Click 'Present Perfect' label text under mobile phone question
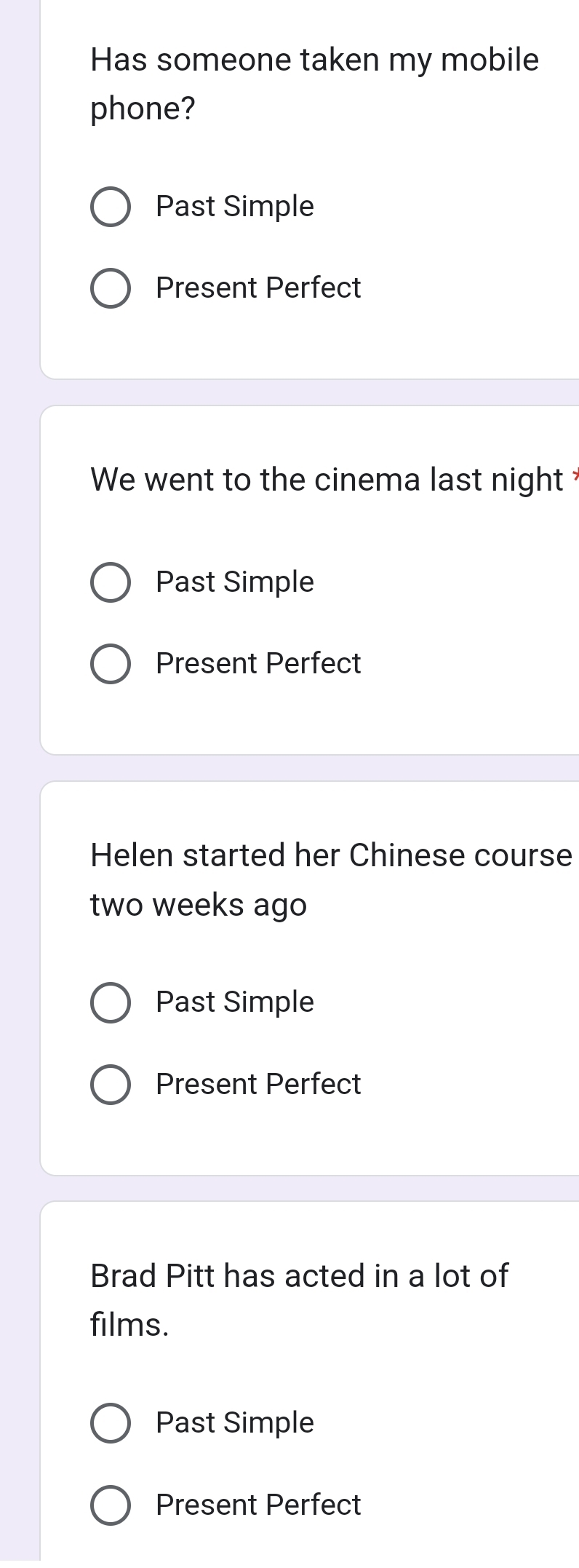Screen dimensions: 579x1568 258,288
